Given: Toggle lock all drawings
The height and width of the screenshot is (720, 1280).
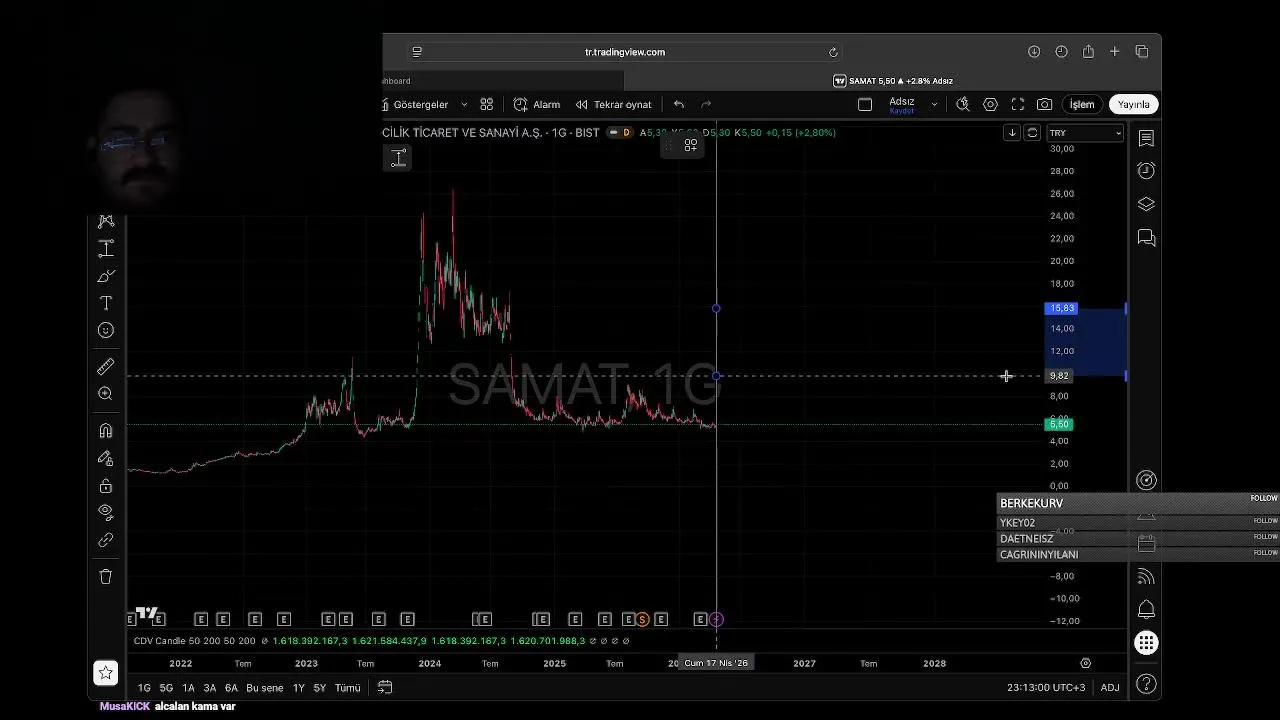Looking at the screenshot, I should pyautogui.click(x=106, y=486).
